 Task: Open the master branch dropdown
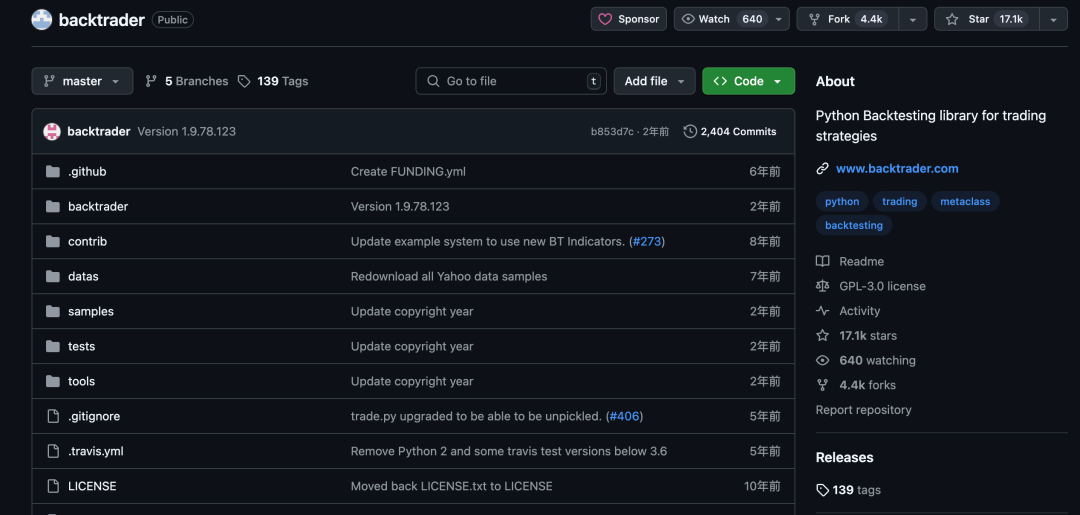(82, 81)
